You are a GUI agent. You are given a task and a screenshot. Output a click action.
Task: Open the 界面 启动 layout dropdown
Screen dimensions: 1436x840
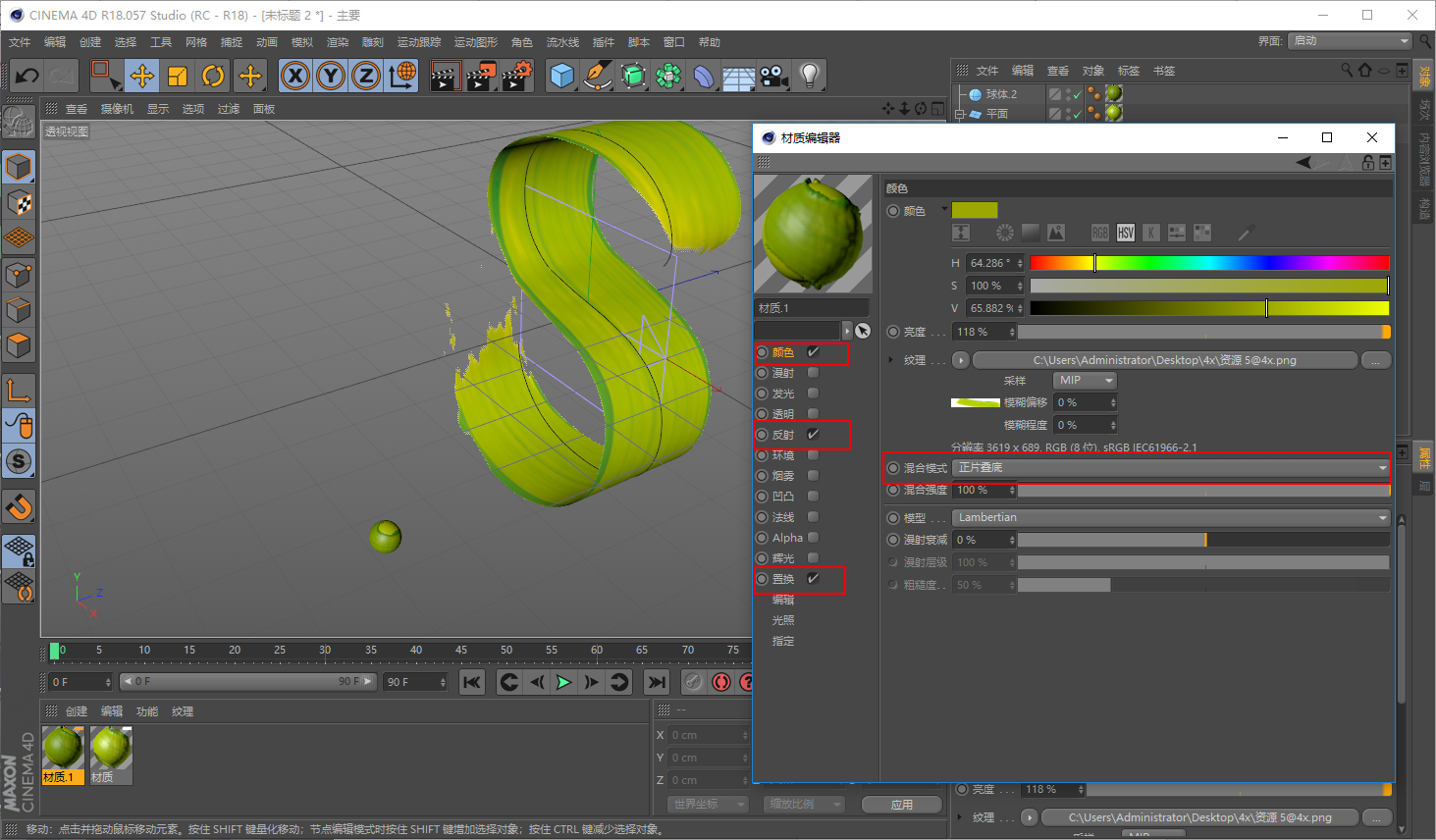pyautogui.click(x=1351, y=41)
